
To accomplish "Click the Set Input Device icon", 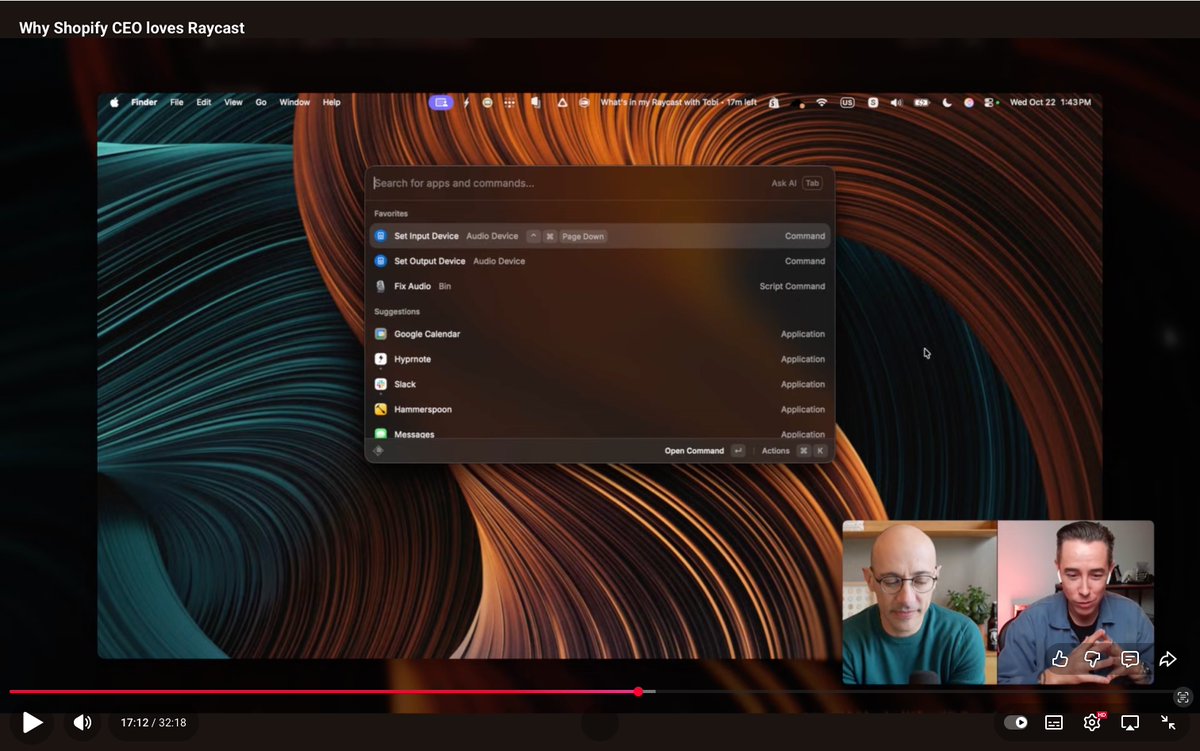I will click(x=381, y=236).
